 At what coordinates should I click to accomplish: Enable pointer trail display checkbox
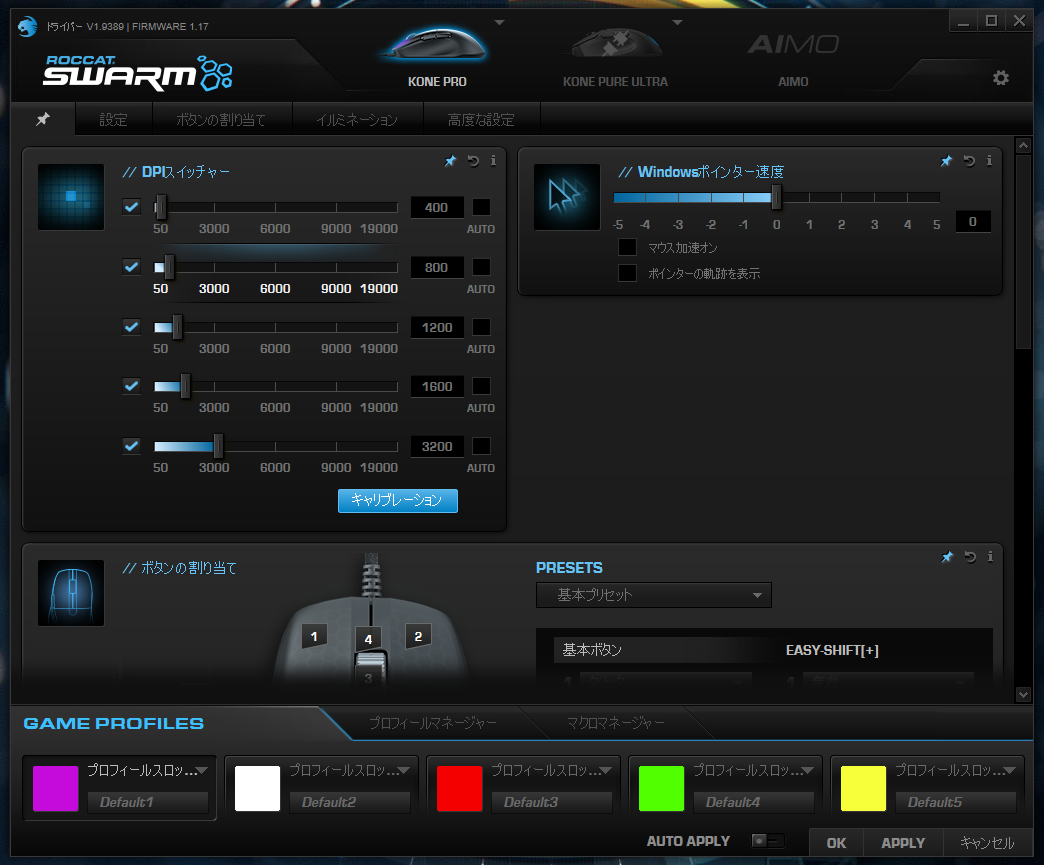(627, 273)
